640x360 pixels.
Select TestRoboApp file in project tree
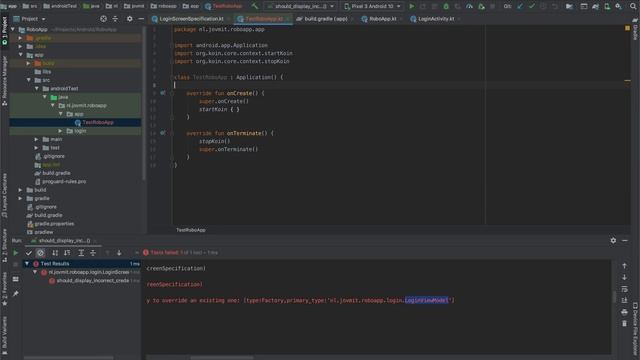(x=98, y=122)
